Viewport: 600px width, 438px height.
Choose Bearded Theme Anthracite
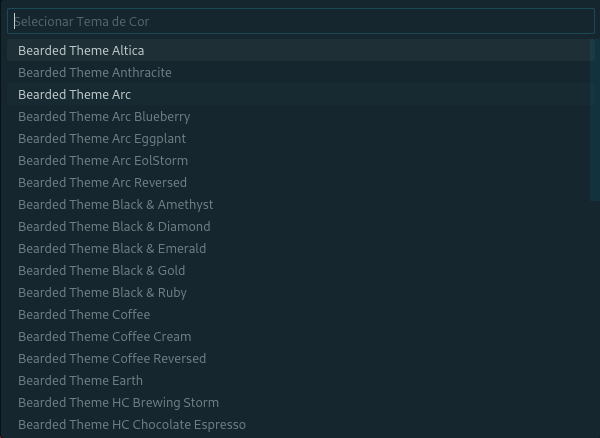[x=95, y=72]
